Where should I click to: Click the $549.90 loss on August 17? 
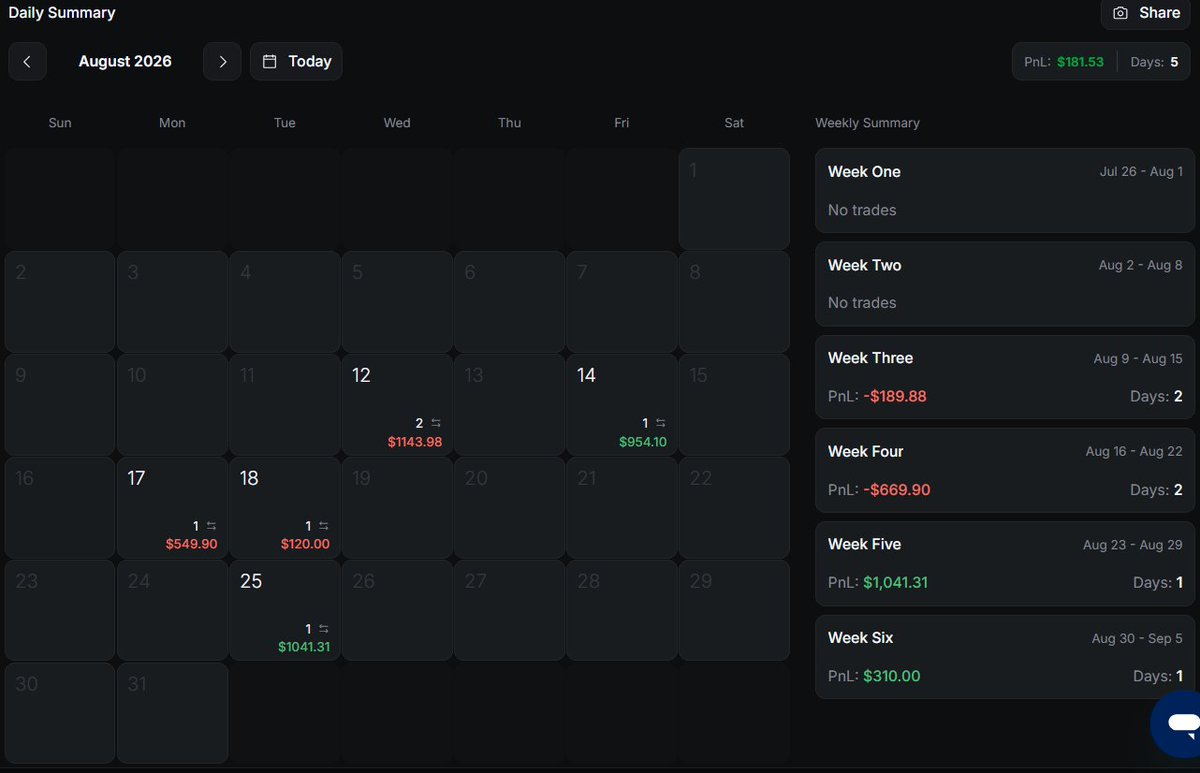192,544
